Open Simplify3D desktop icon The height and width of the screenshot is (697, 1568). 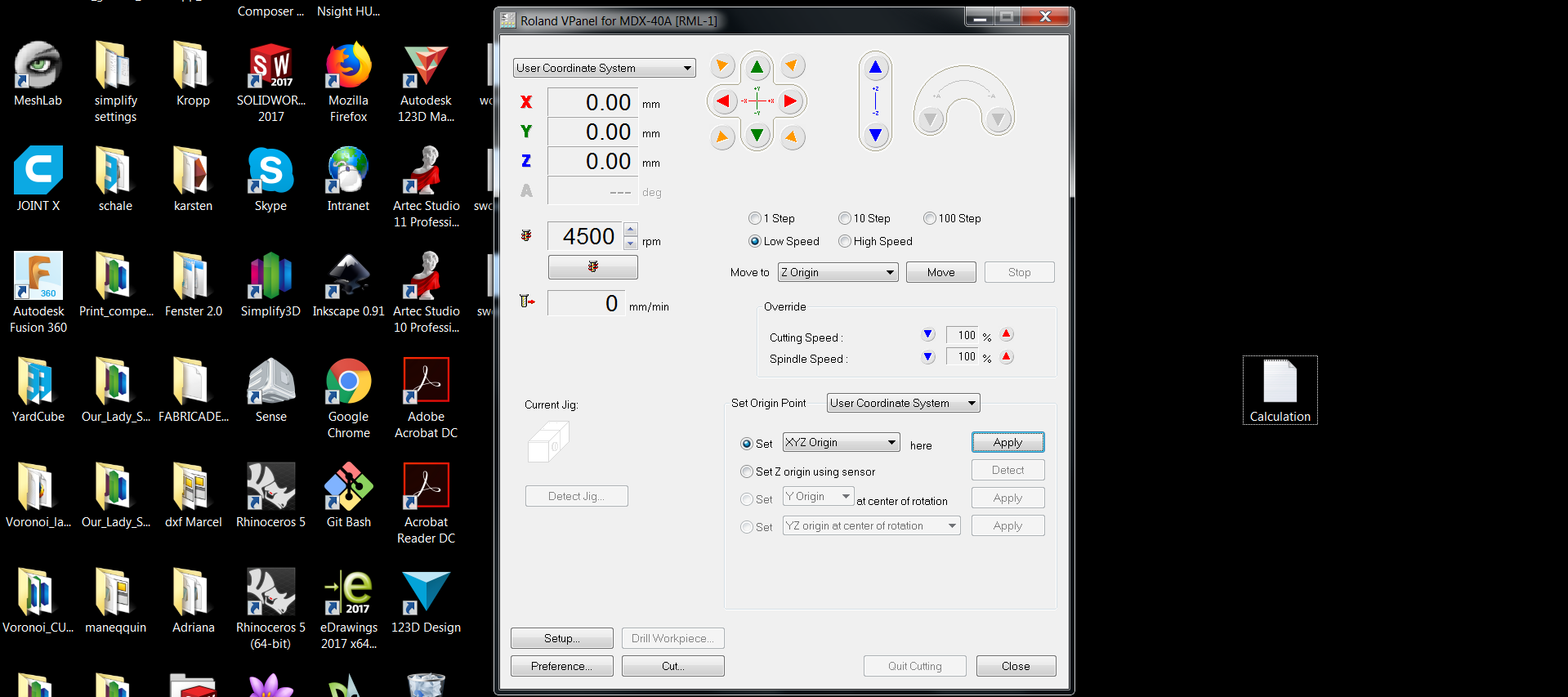pos(271,285)
